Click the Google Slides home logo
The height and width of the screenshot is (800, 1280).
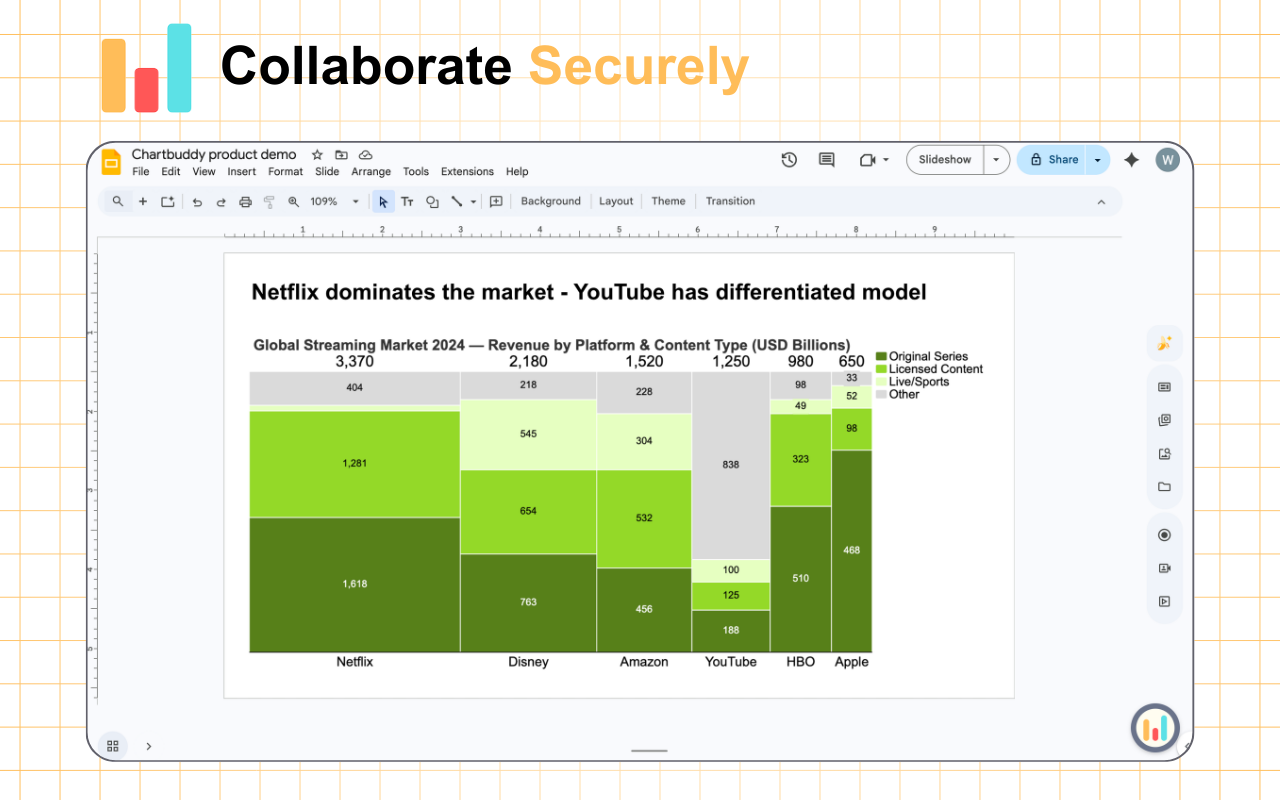pyautogui.click(x=111, y=161)
